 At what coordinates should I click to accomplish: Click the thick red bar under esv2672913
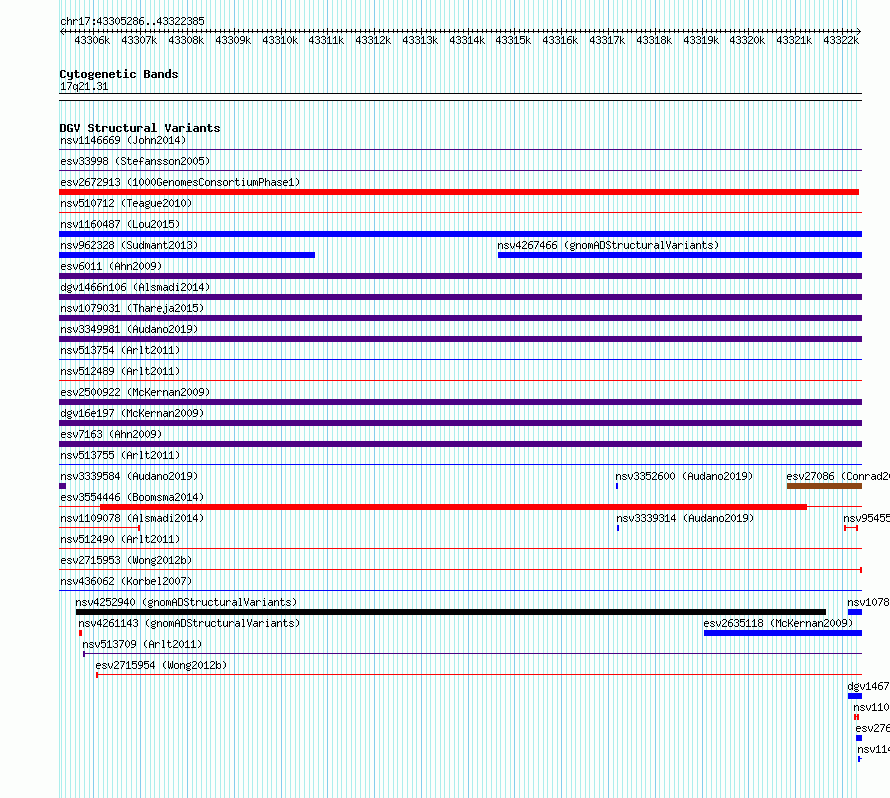(x=459, y=192)
